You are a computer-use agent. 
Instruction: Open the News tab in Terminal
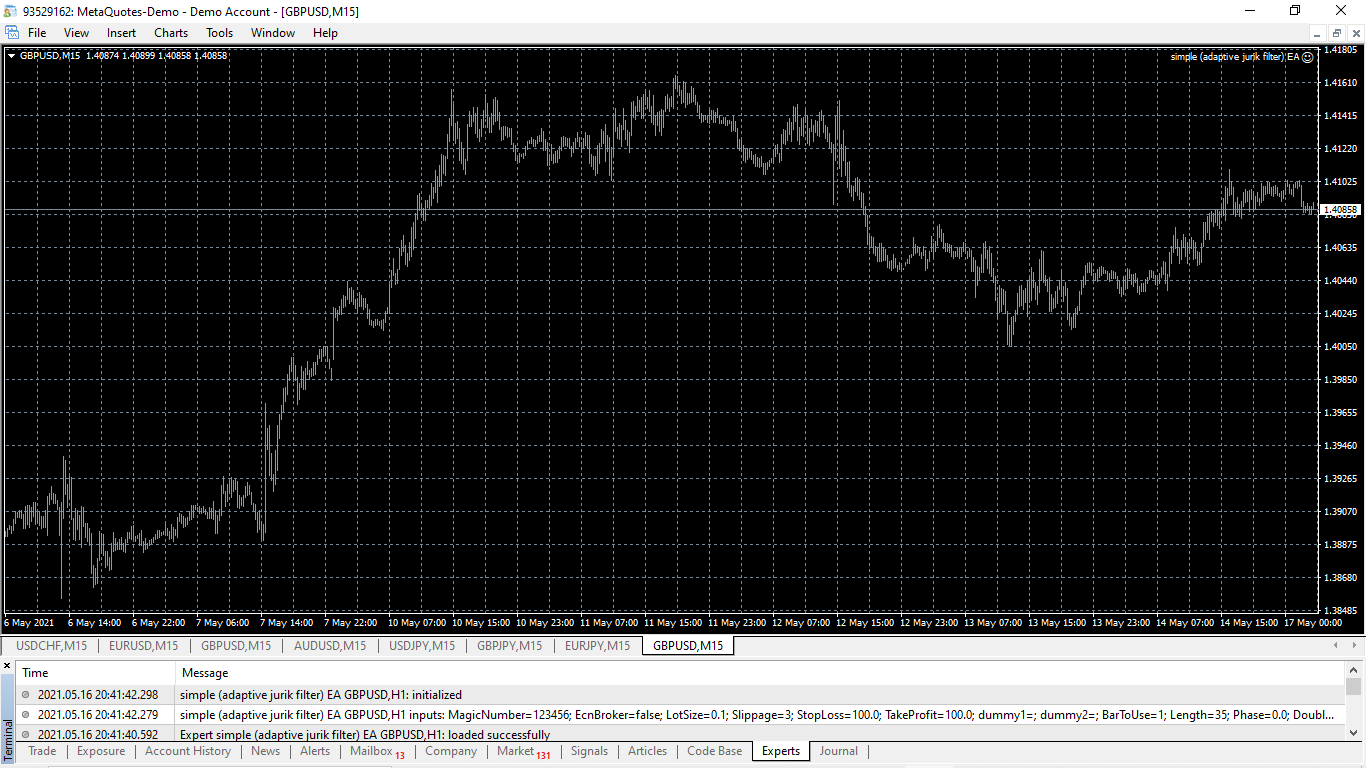(x=266, y=751)
